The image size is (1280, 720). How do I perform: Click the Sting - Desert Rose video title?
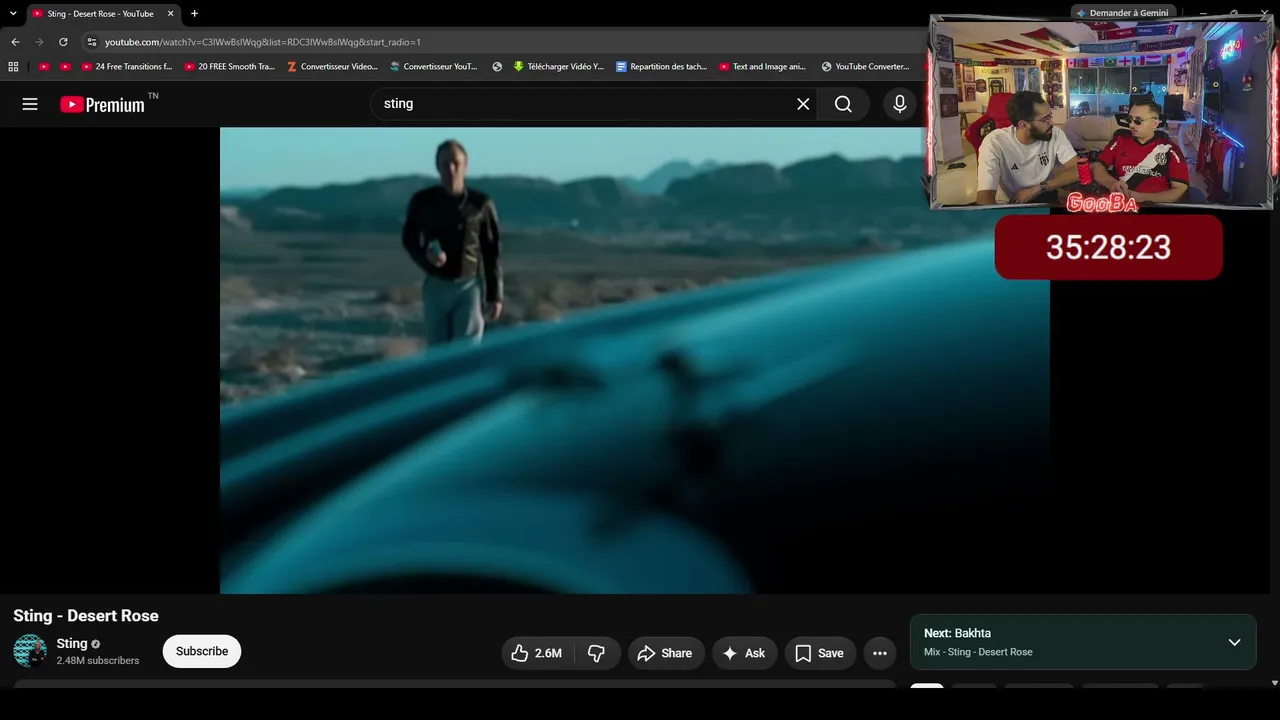point(86,616)
